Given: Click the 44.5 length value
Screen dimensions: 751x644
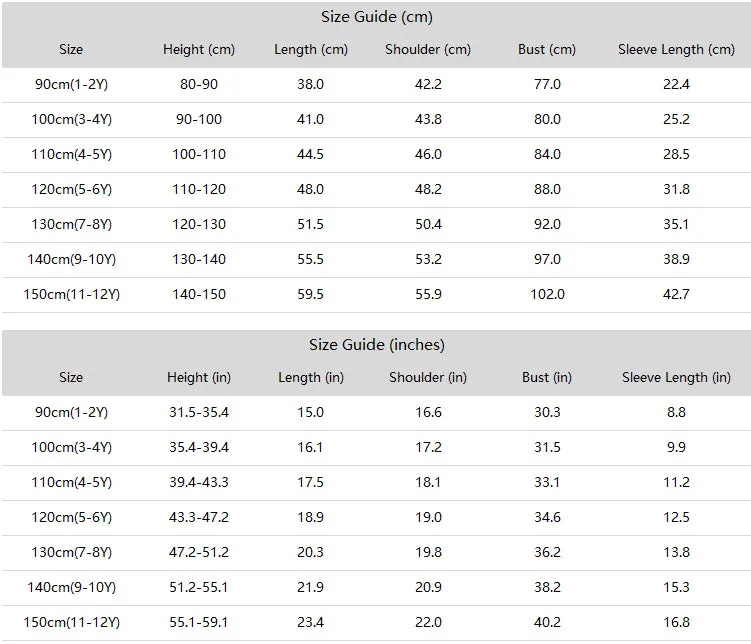Looking at the screenshot, I should (310, 154).
